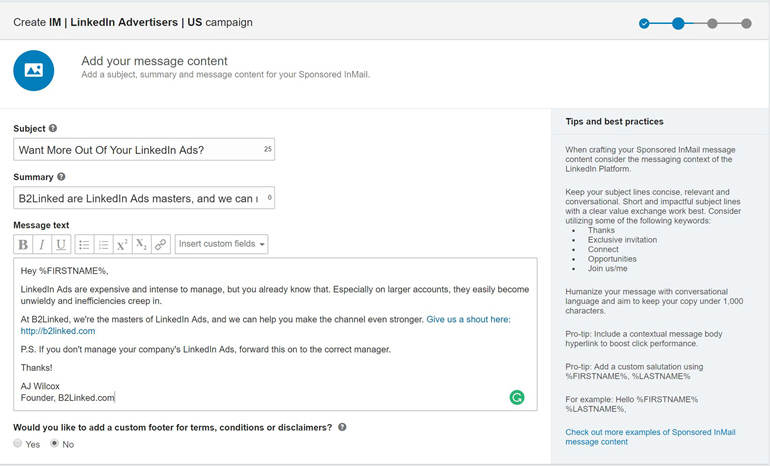
Task: Click the 'Tips and best practices' heading
Action: [614, 122]
